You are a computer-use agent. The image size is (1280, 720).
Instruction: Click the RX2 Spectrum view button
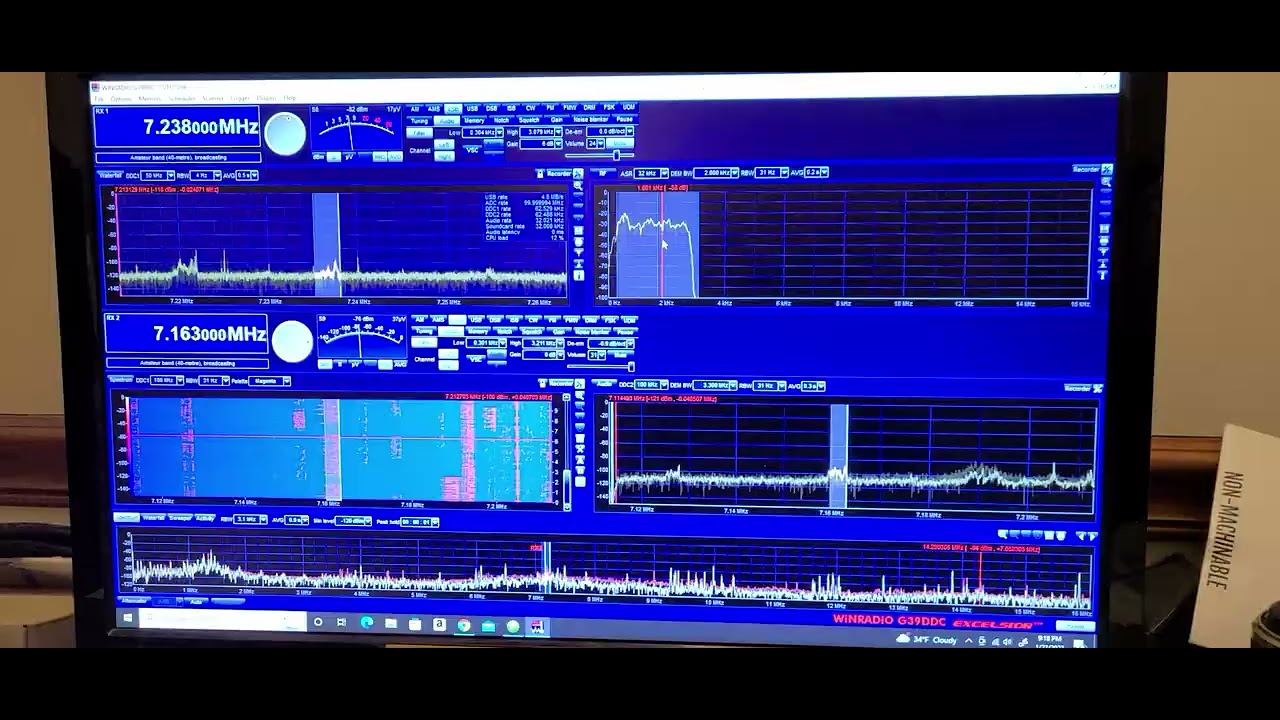pos(120,379)
